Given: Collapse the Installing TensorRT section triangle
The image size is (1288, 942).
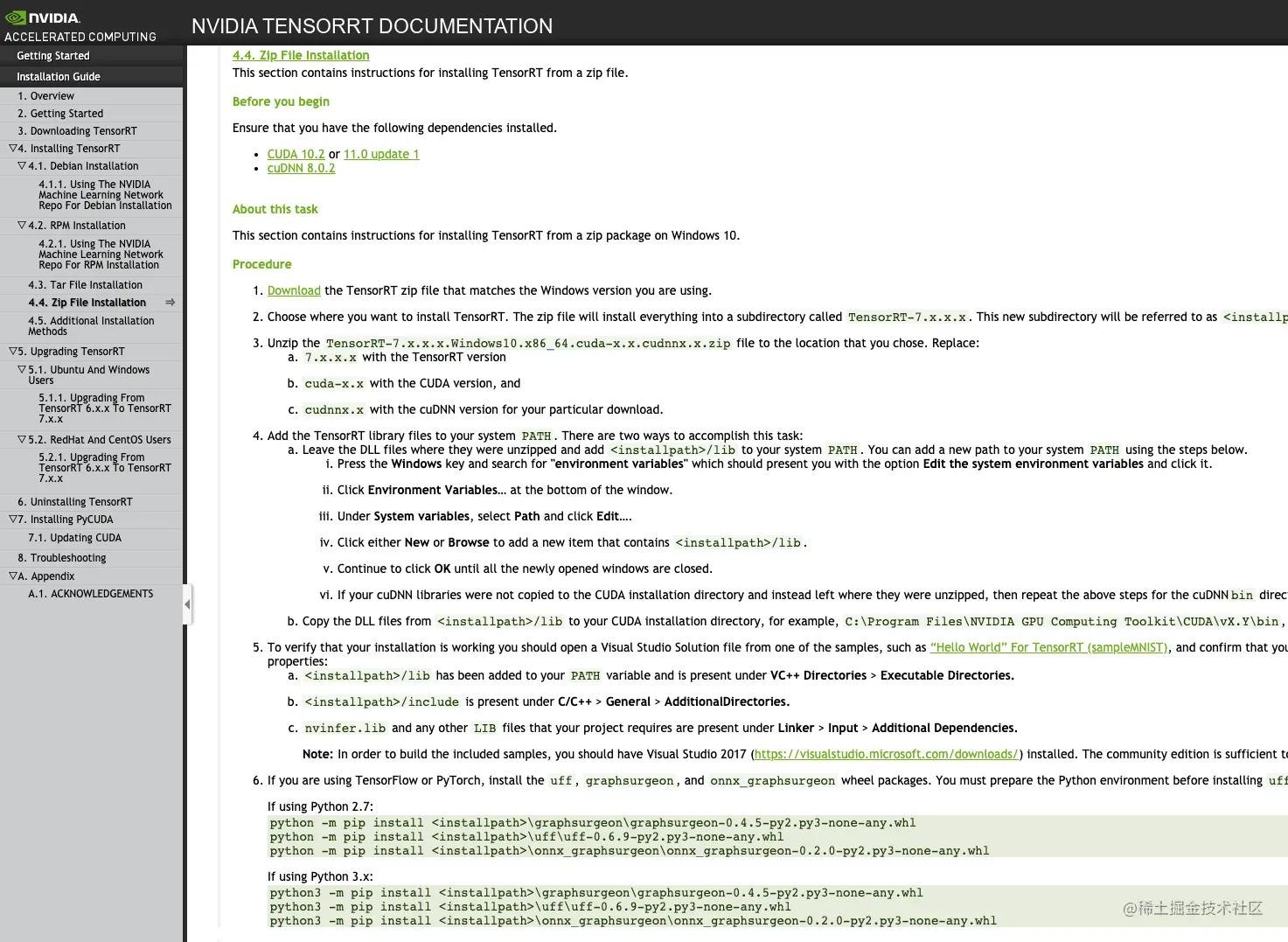Looking at the screenshot, I should (x=13, y=149).
